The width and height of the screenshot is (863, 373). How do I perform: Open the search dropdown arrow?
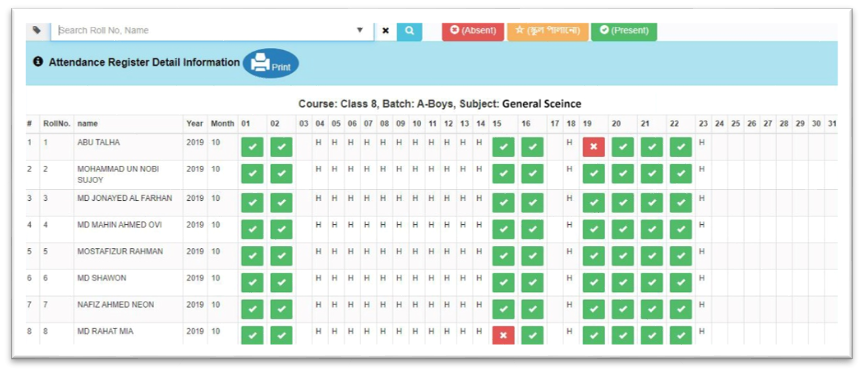[360, 30]
